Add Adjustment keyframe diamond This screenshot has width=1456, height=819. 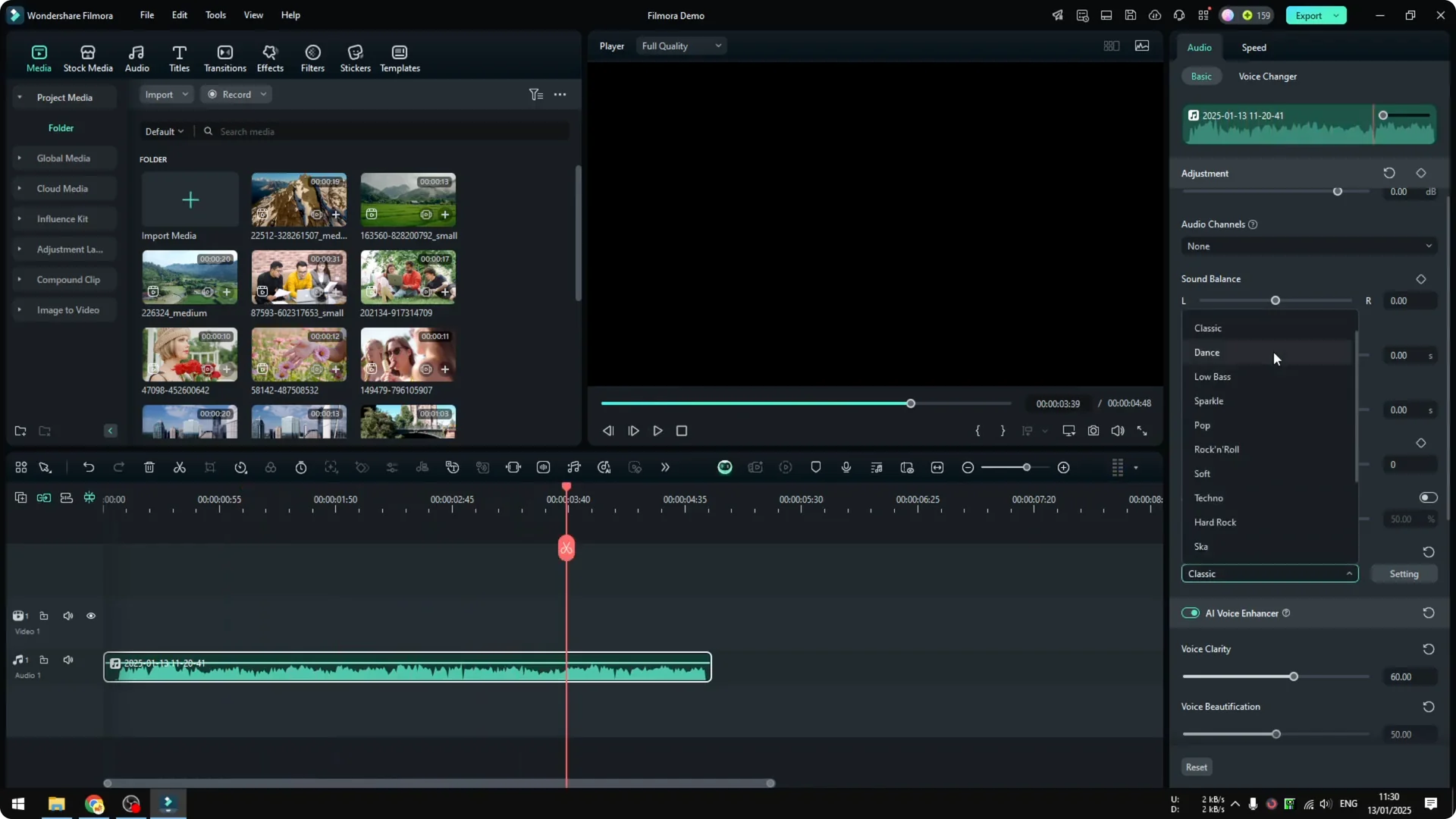coord(1421,173)
